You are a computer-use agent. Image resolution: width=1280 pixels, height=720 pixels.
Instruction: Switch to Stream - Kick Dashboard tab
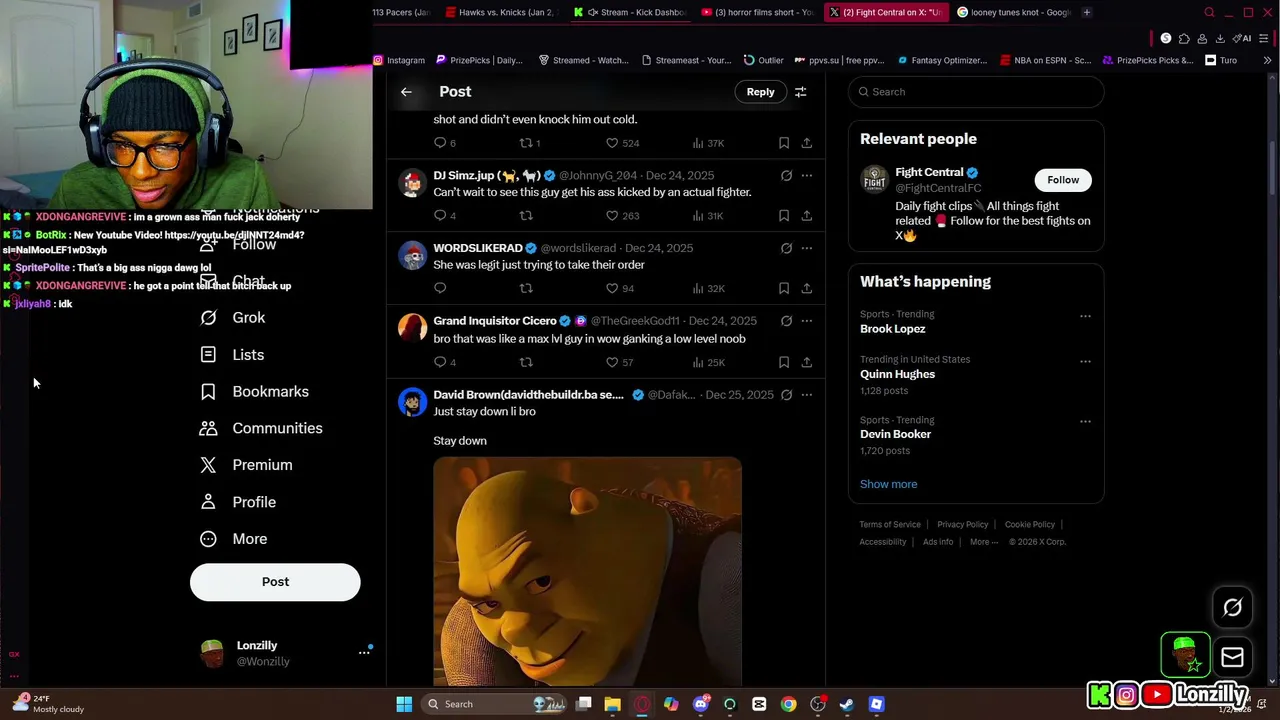(x=630, y=12)
